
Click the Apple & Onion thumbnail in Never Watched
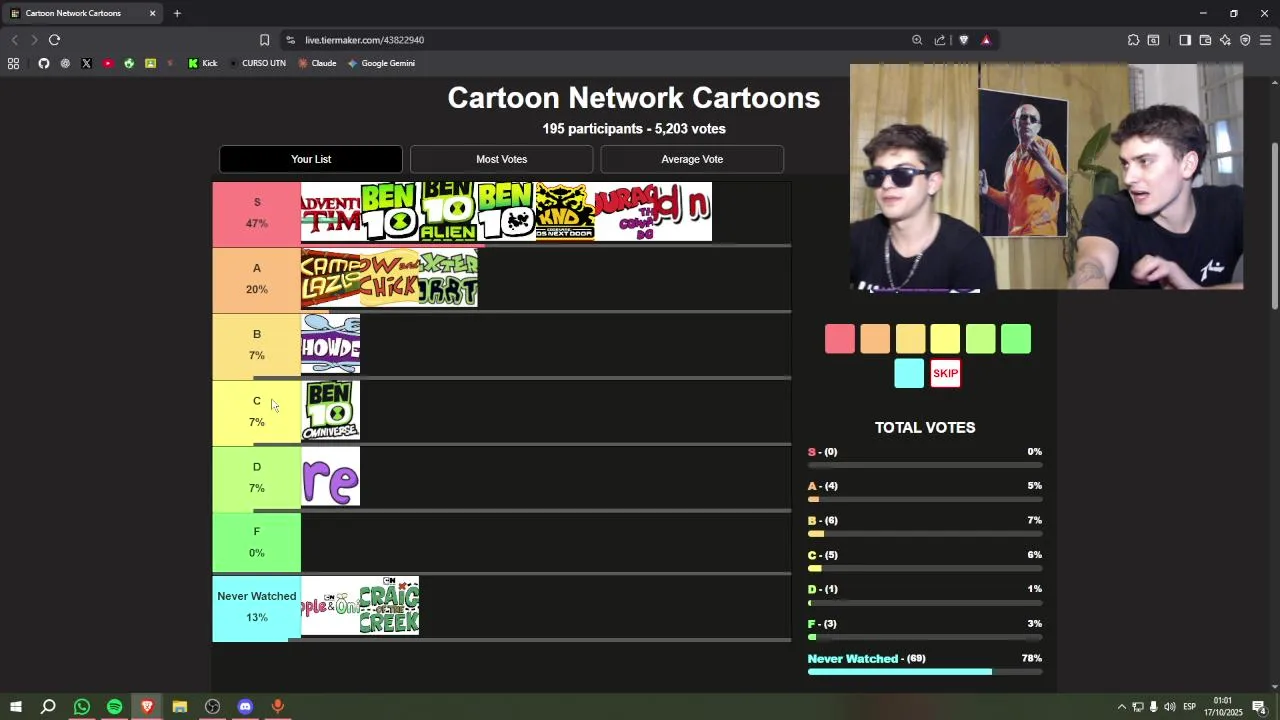pos(330,605)
